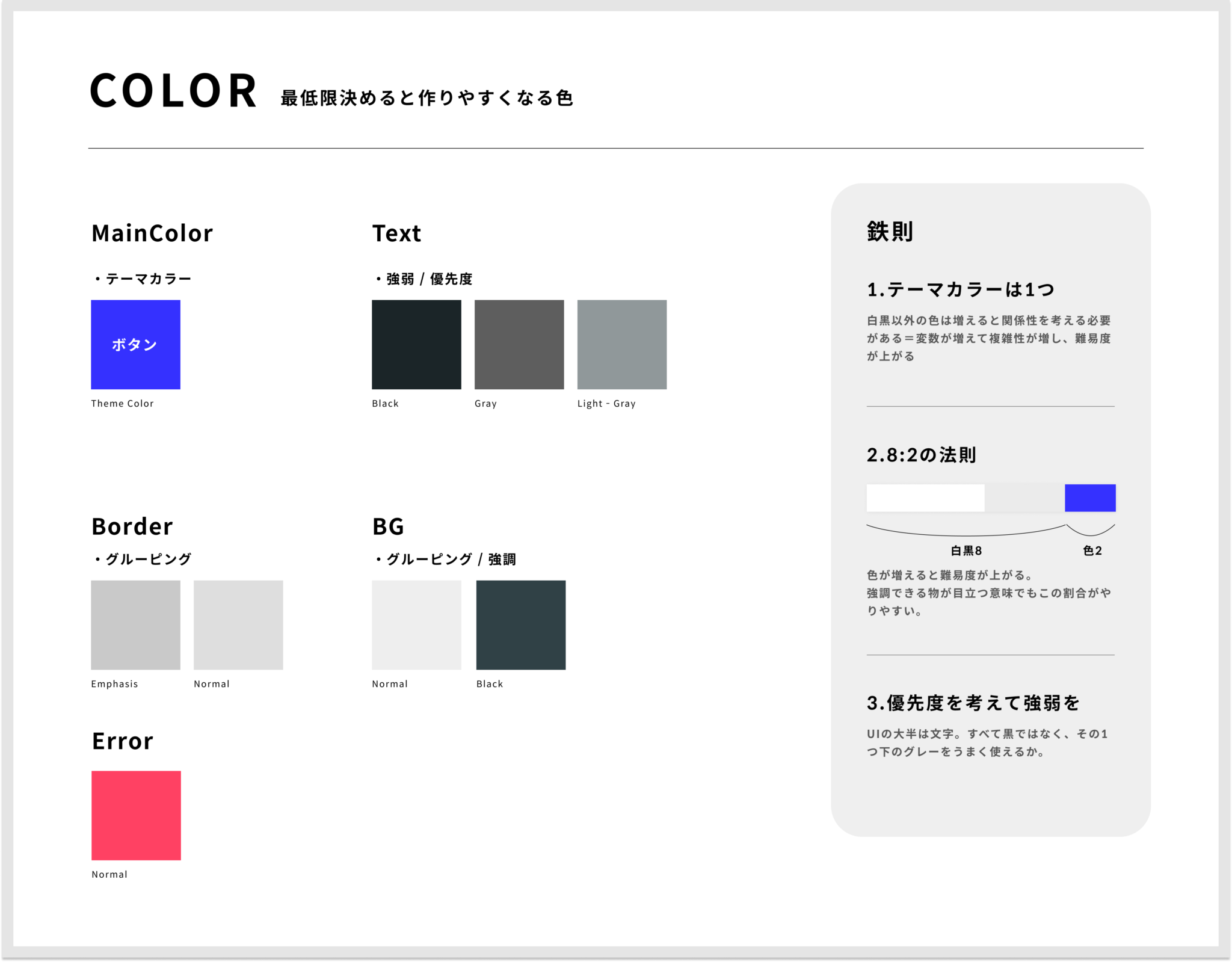This screenshot has width=1232, height=962.
Task: Select the BG Normal swatch
Action: (x=416, y=624)
